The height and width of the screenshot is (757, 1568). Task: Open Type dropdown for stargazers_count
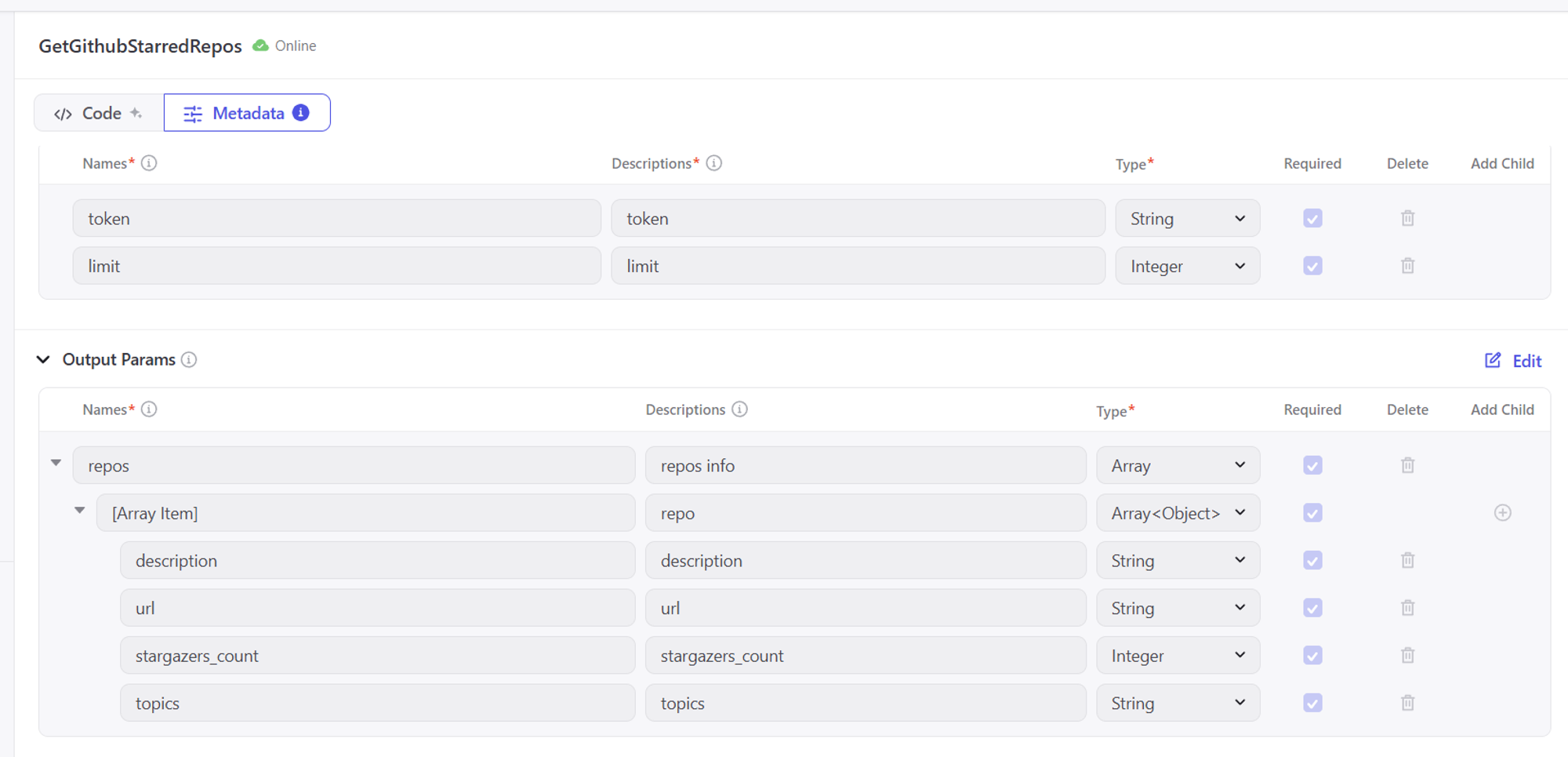coord(1178,655)
